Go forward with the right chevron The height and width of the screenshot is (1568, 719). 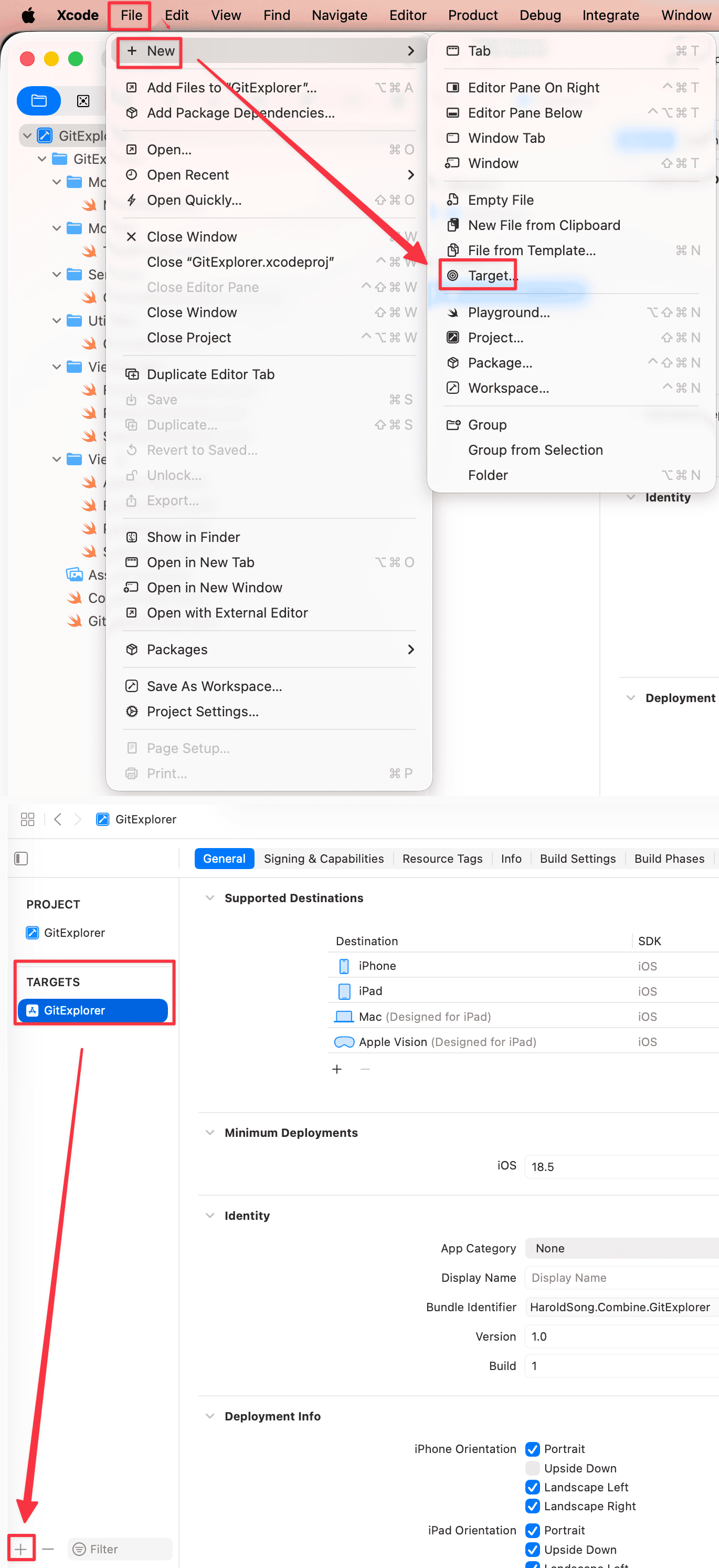pos(77,819)
